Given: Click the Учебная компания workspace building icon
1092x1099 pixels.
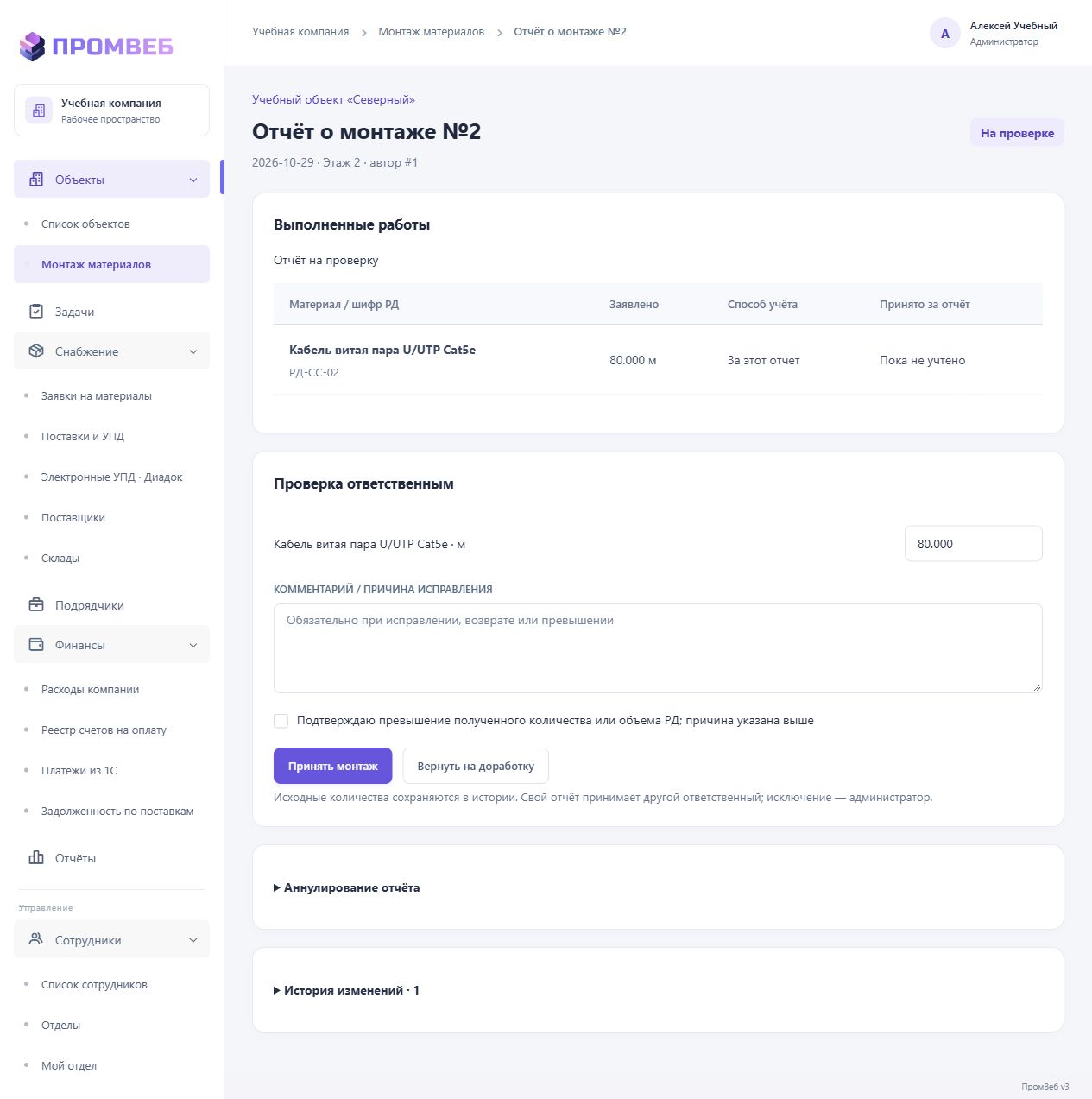Looking at the screenshot, I should coord(38,110).
